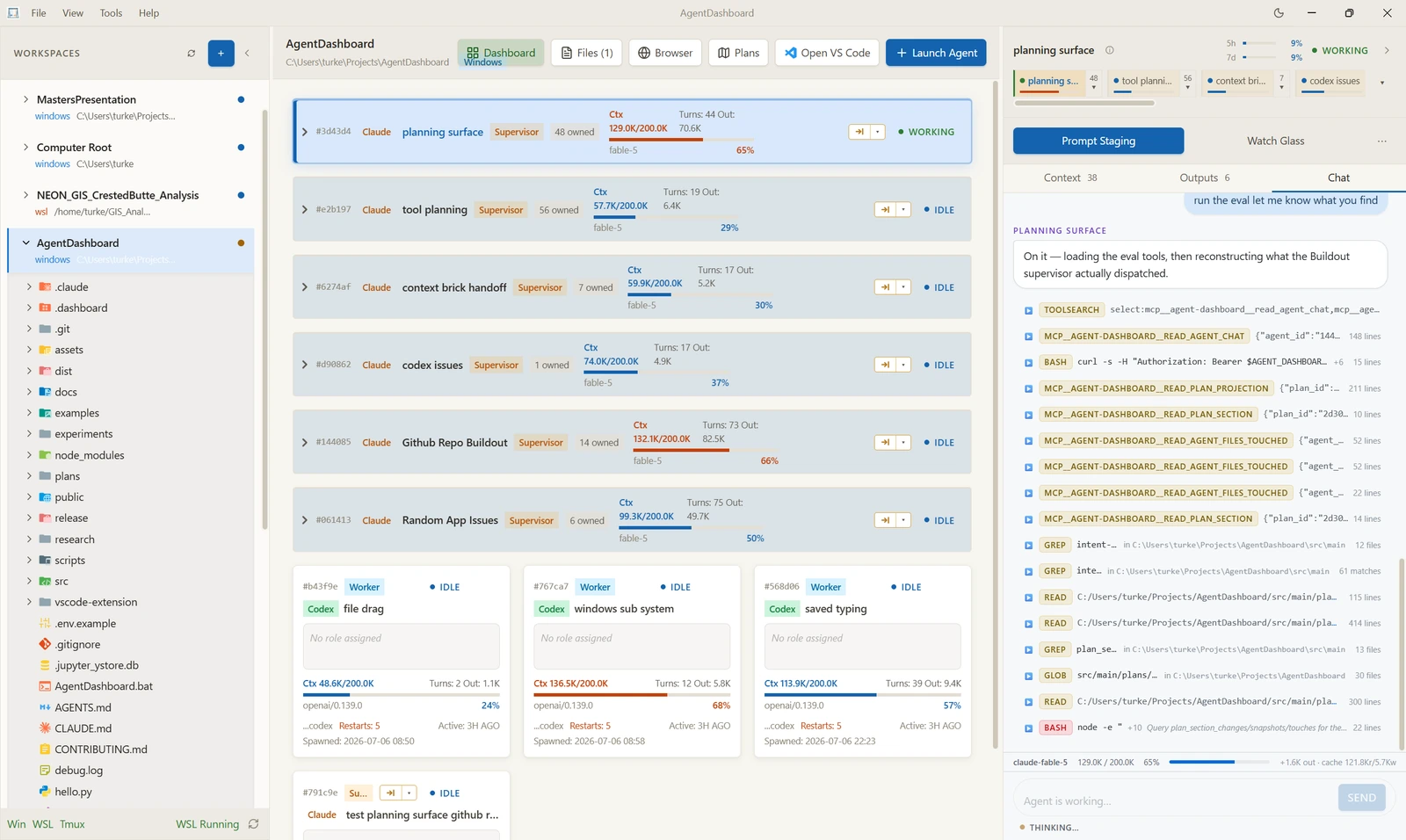Select the codex issues agent tab
1406x840 pixels.
tap(1330, 82)
